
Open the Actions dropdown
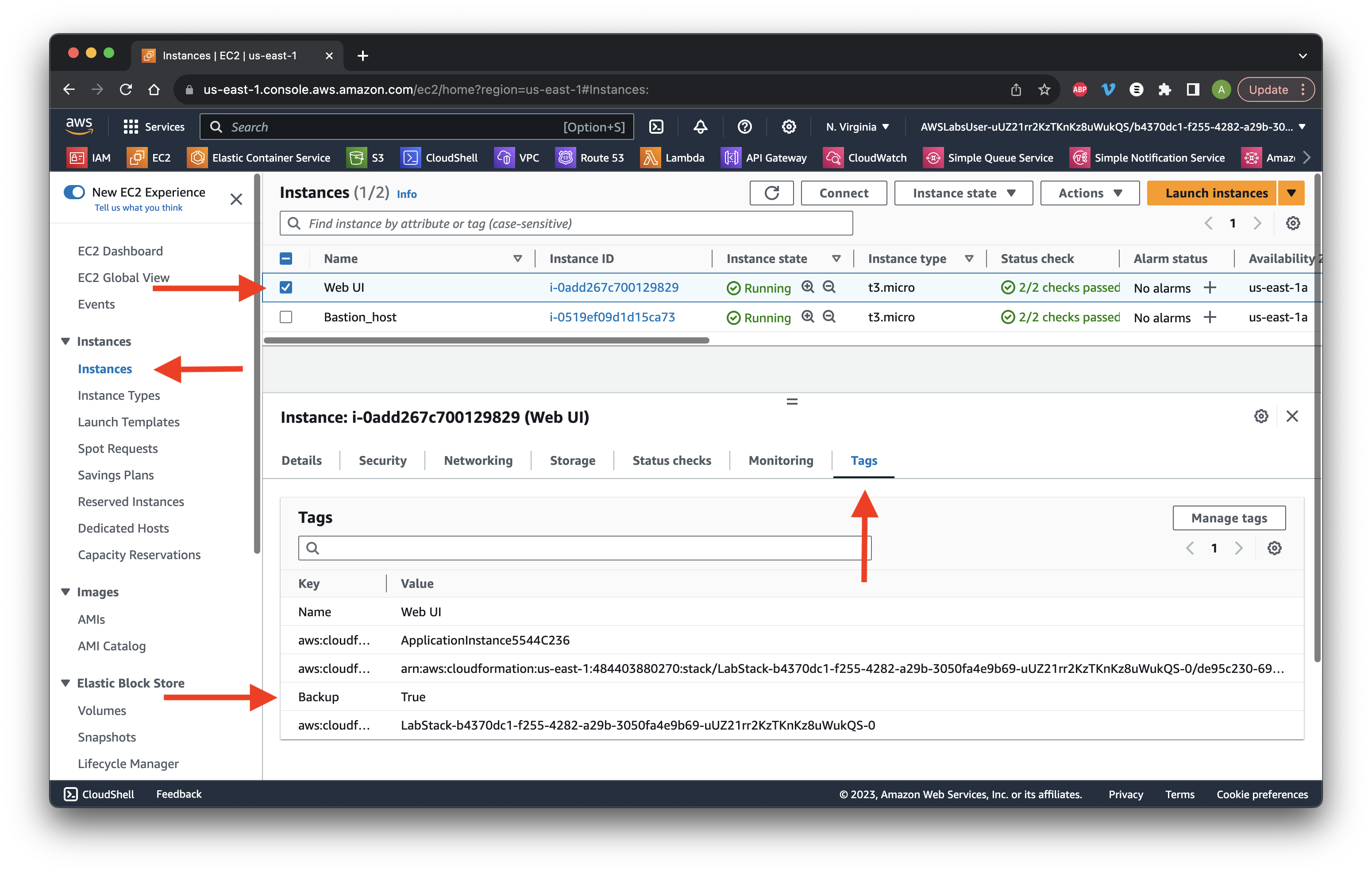(x=1089, y=193)
